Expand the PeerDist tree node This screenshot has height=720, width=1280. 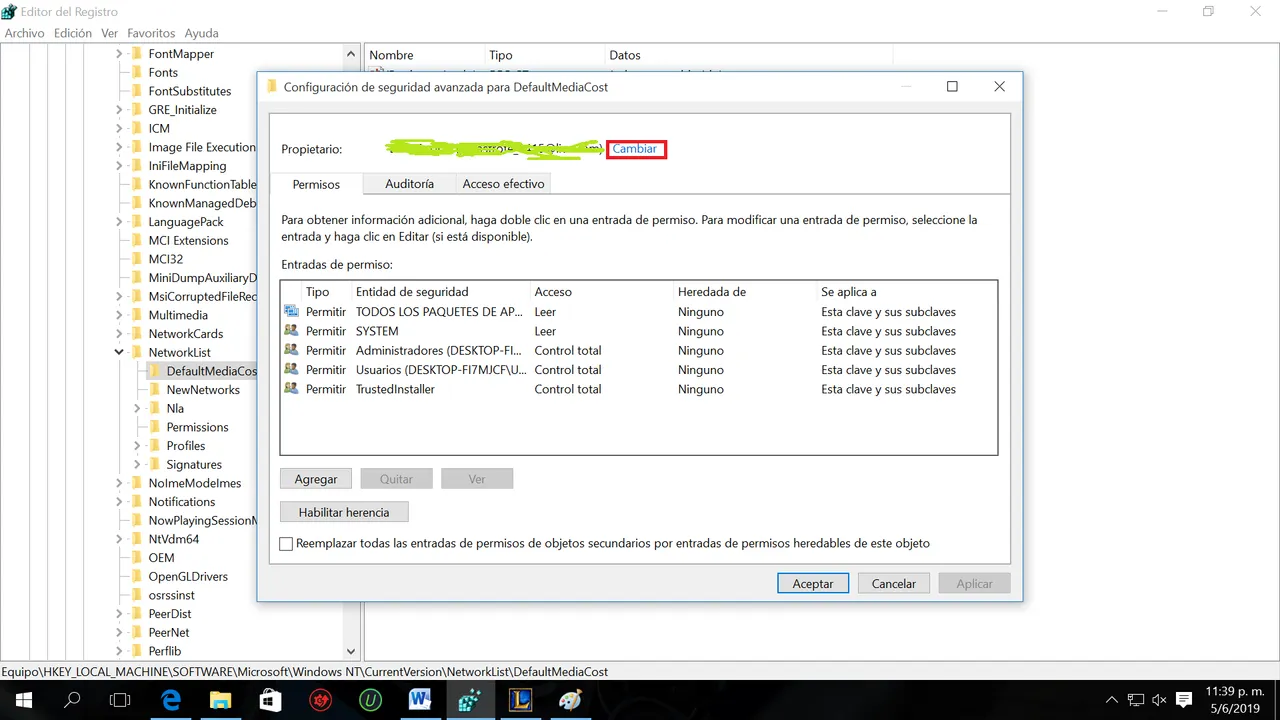tap(119, 614)
